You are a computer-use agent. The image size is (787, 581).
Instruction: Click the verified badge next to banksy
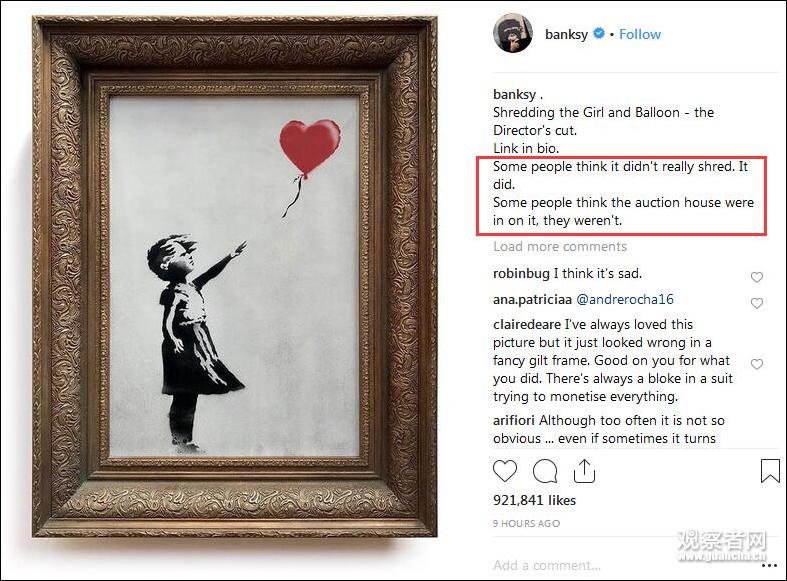click(x=599, y=34)
